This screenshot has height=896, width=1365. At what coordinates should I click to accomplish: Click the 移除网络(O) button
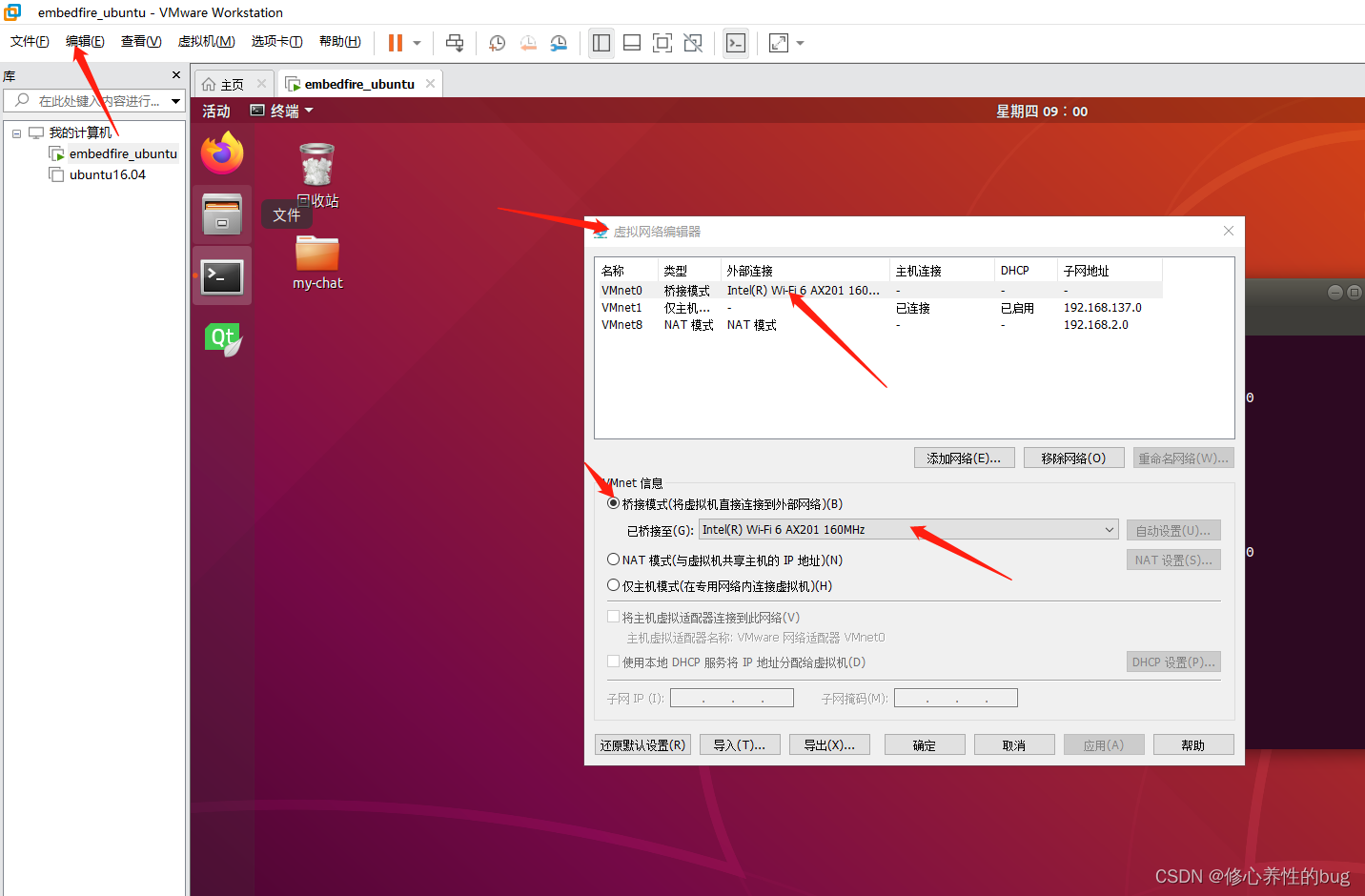[1073, 458]
